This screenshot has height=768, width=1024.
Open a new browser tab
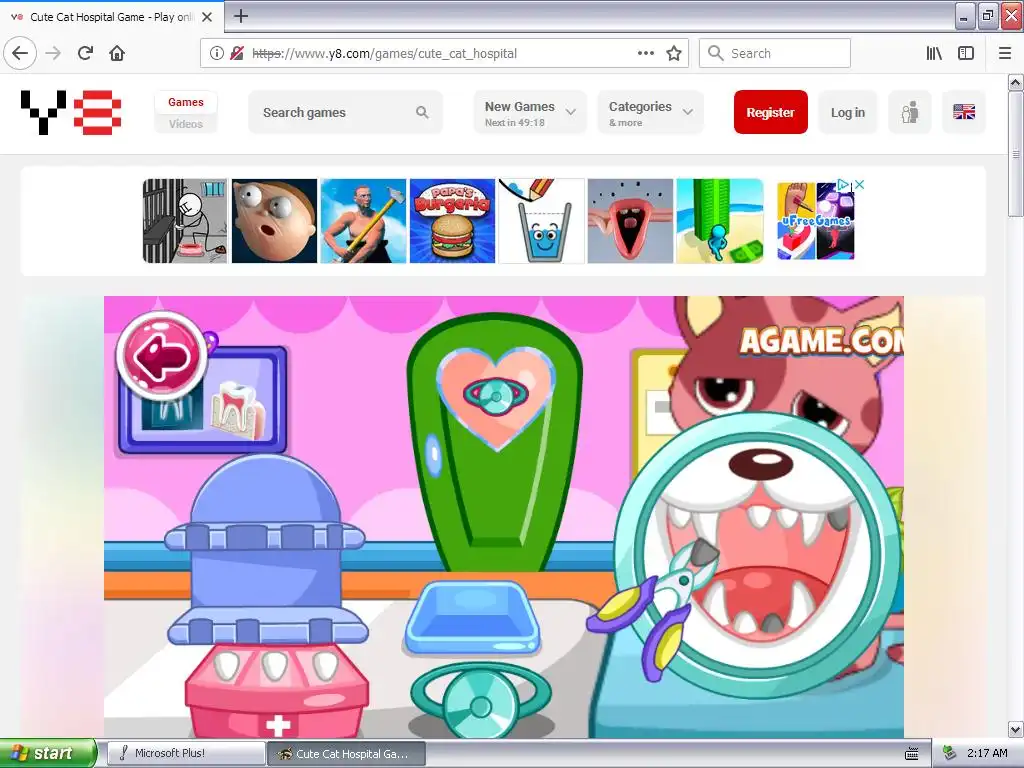pyautogui.click(x=241, y=16)
